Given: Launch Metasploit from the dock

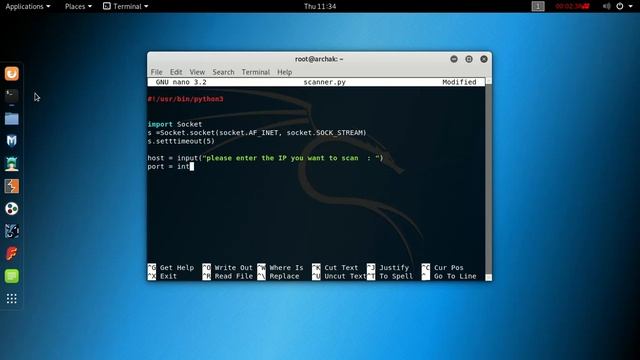Looking at the screenshot, I should [x=11, y=141].
